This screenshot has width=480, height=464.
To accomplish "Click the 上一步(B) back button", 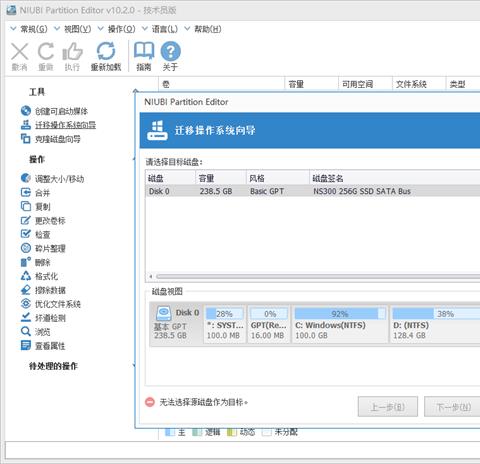I will (388, 407).
